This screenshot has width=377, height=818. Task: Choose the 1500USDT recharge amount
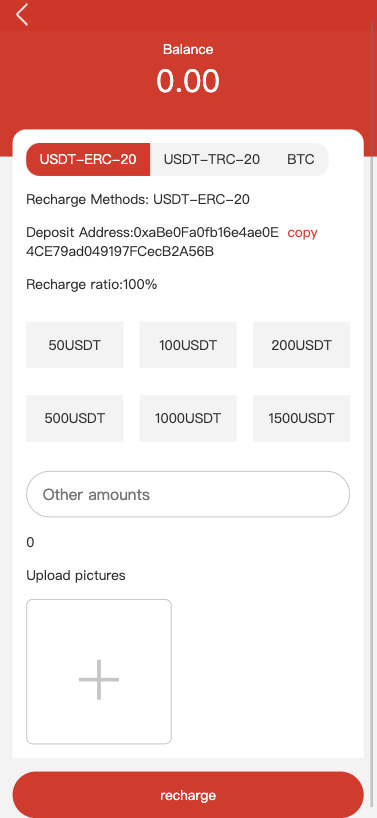coord(301,418)
